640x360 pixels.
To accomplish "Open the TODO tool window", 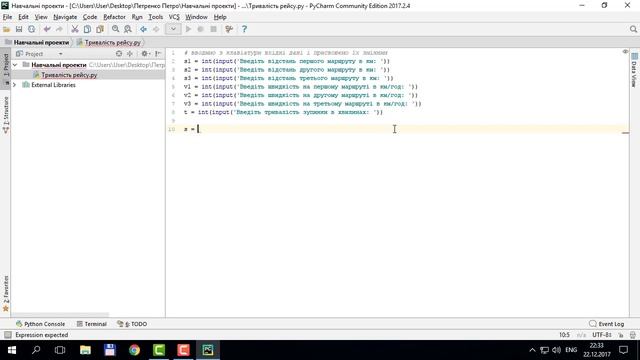I will pos(132,324).
